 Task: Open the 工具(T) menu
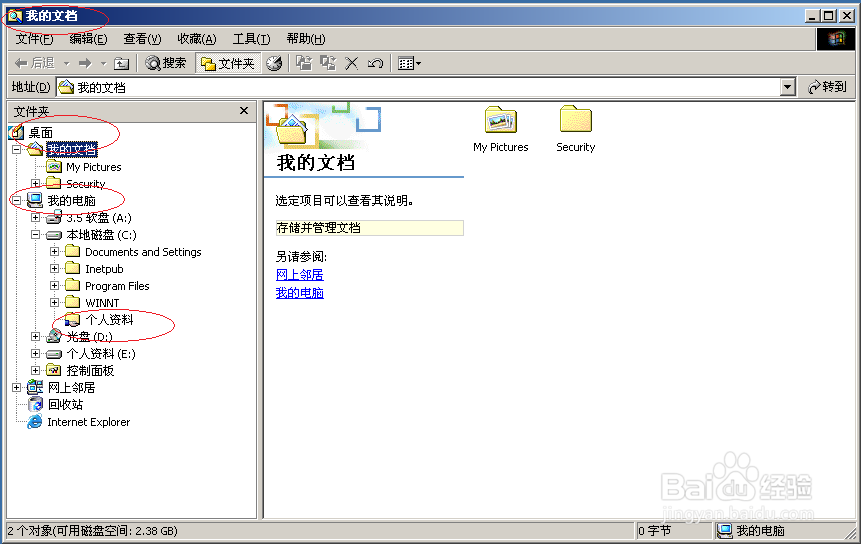[x=251, y=39]
